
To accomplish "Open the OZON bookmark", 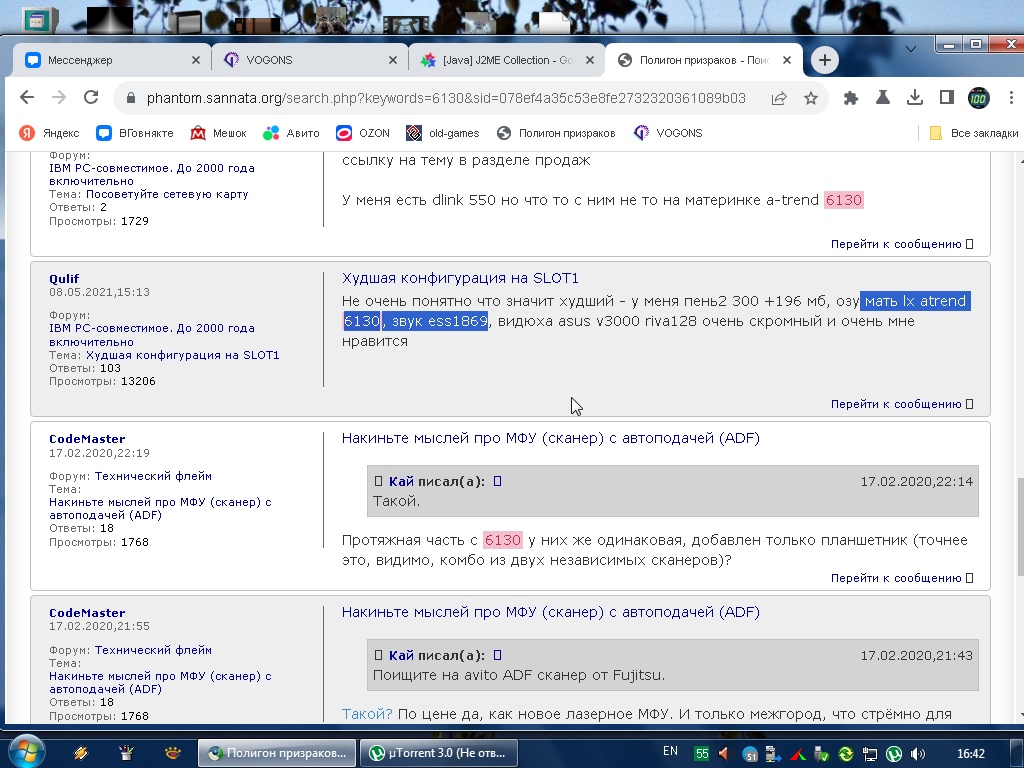I will 363,133.
